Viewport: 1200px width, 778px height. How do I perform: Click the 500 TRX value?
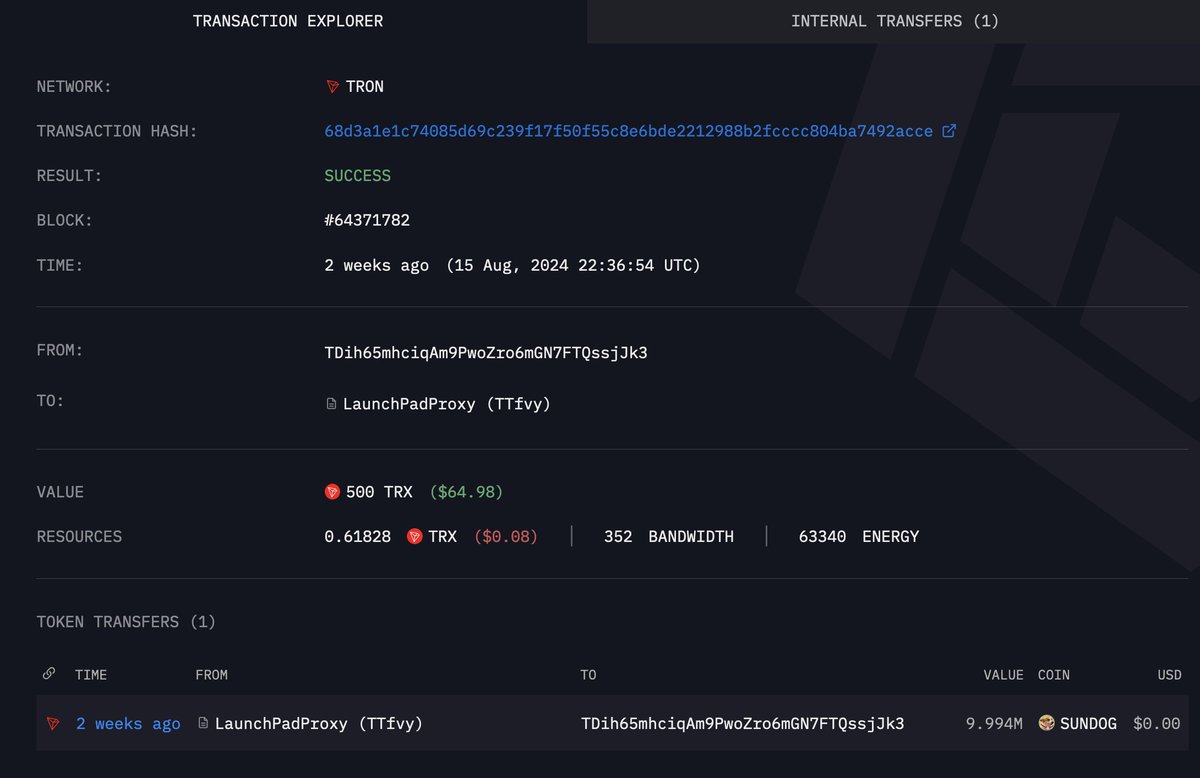tap(379, 492)
